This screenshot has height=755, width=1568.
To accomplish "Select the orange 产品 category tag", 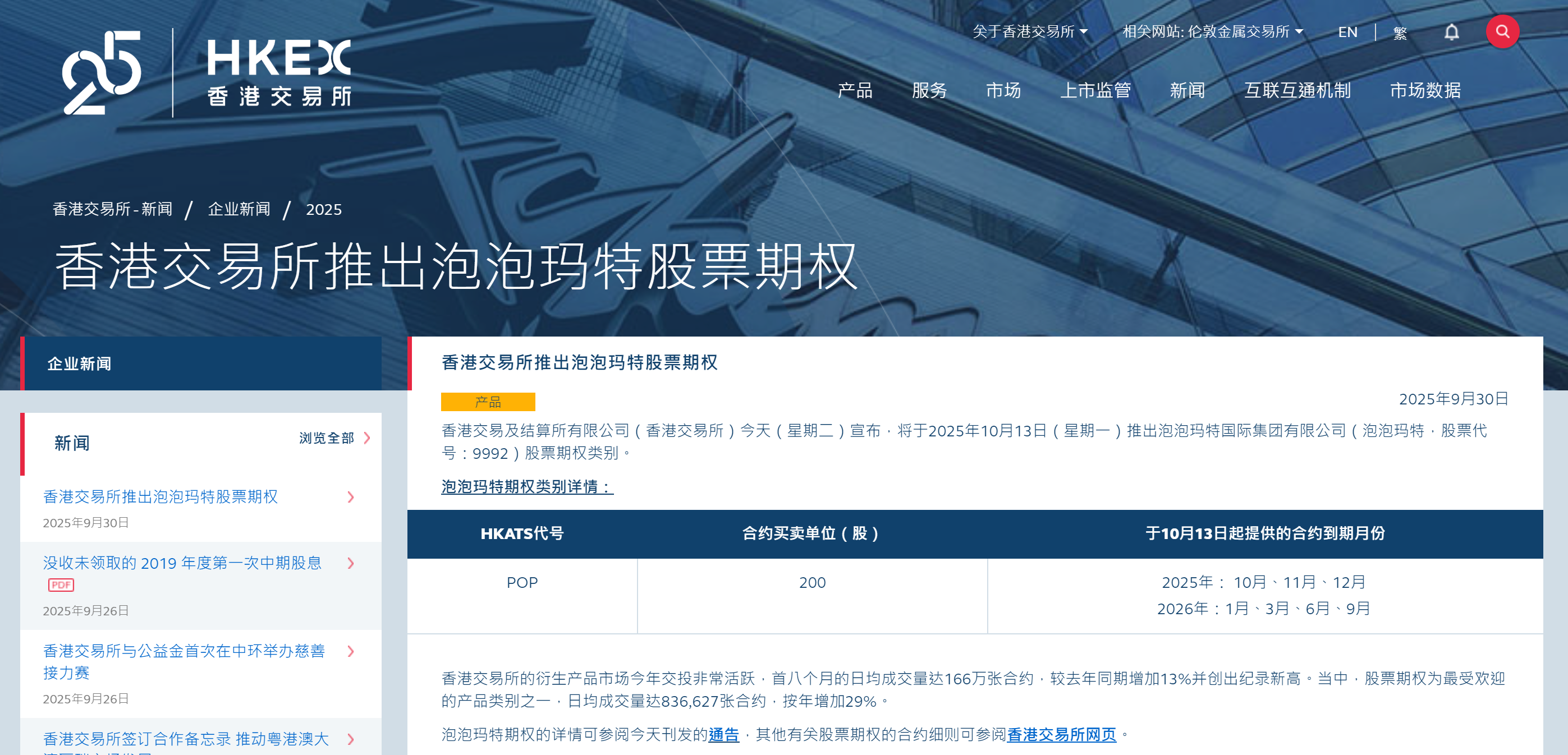I will (x=488, y=402).
